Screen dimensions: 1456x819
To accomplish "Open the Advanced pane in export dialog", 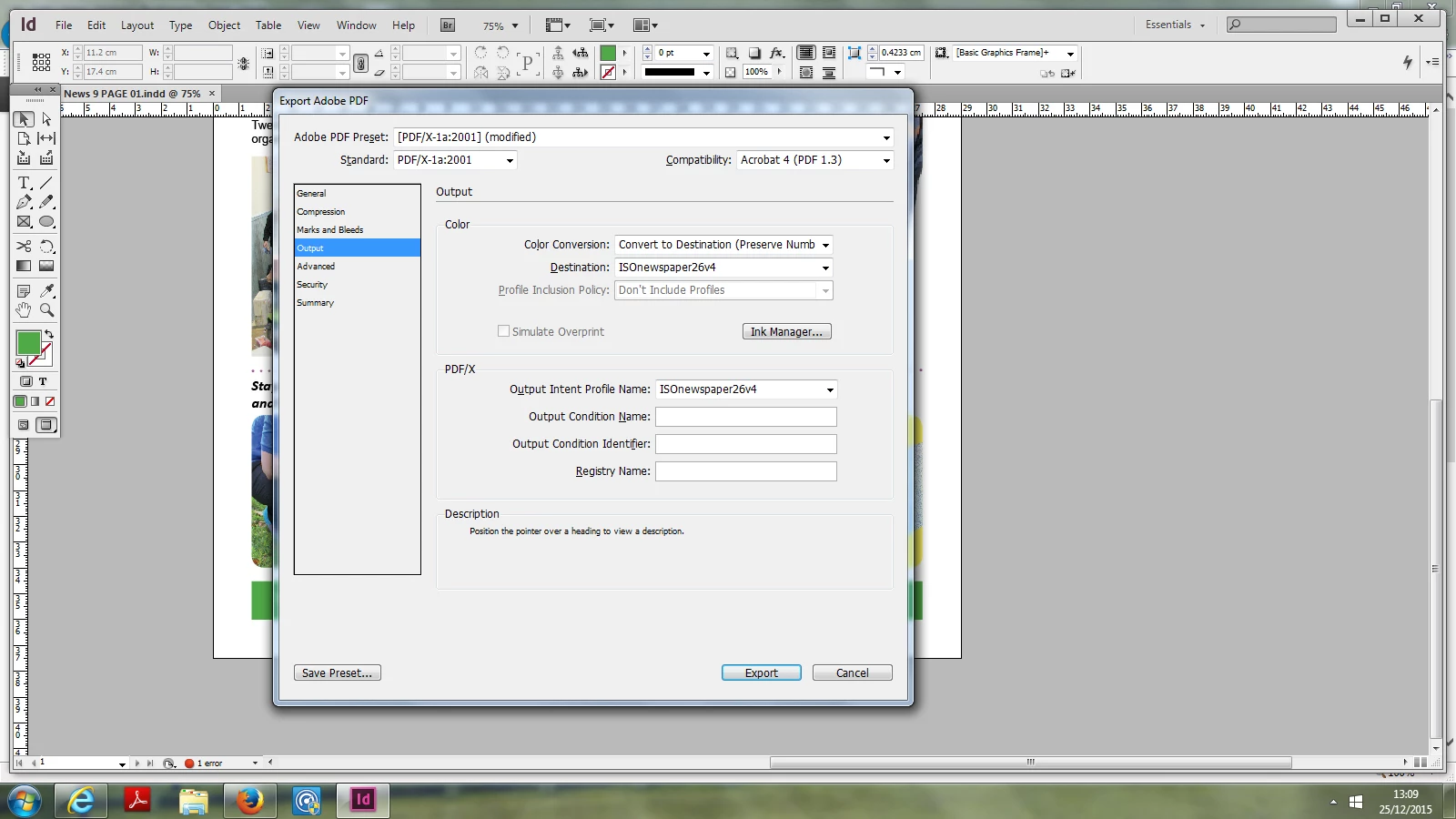I will tap(357, 267).
